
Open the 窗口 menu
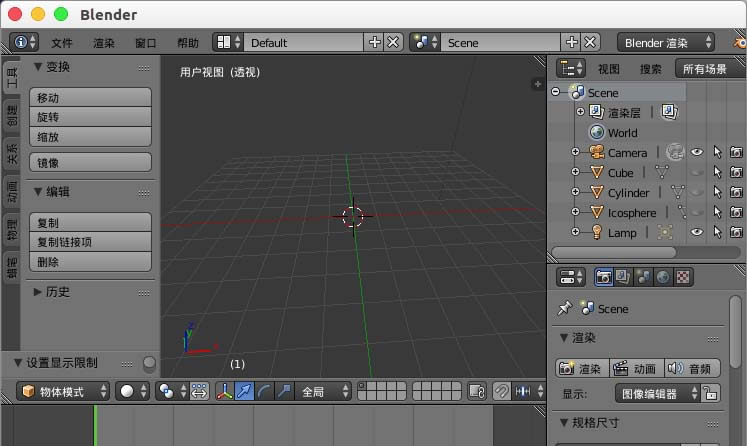(146, 43)
